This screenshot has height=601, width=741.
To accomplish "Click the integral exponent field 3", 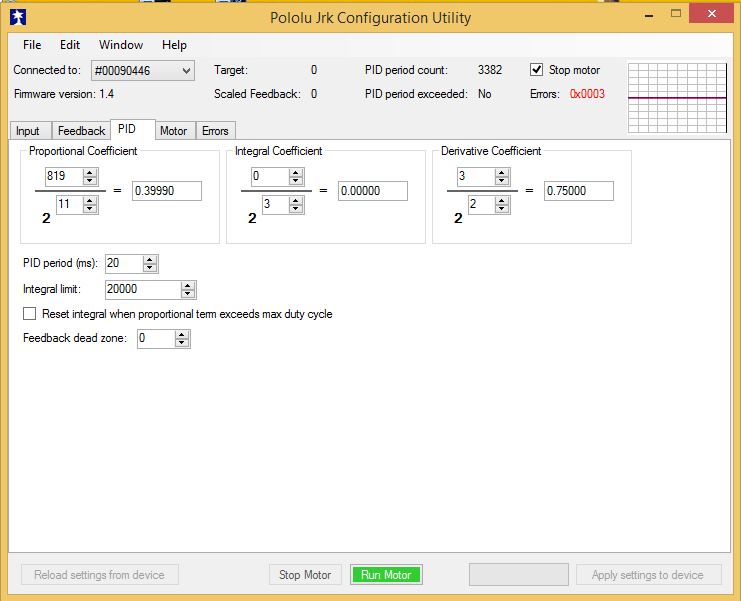I will point(276,205).
